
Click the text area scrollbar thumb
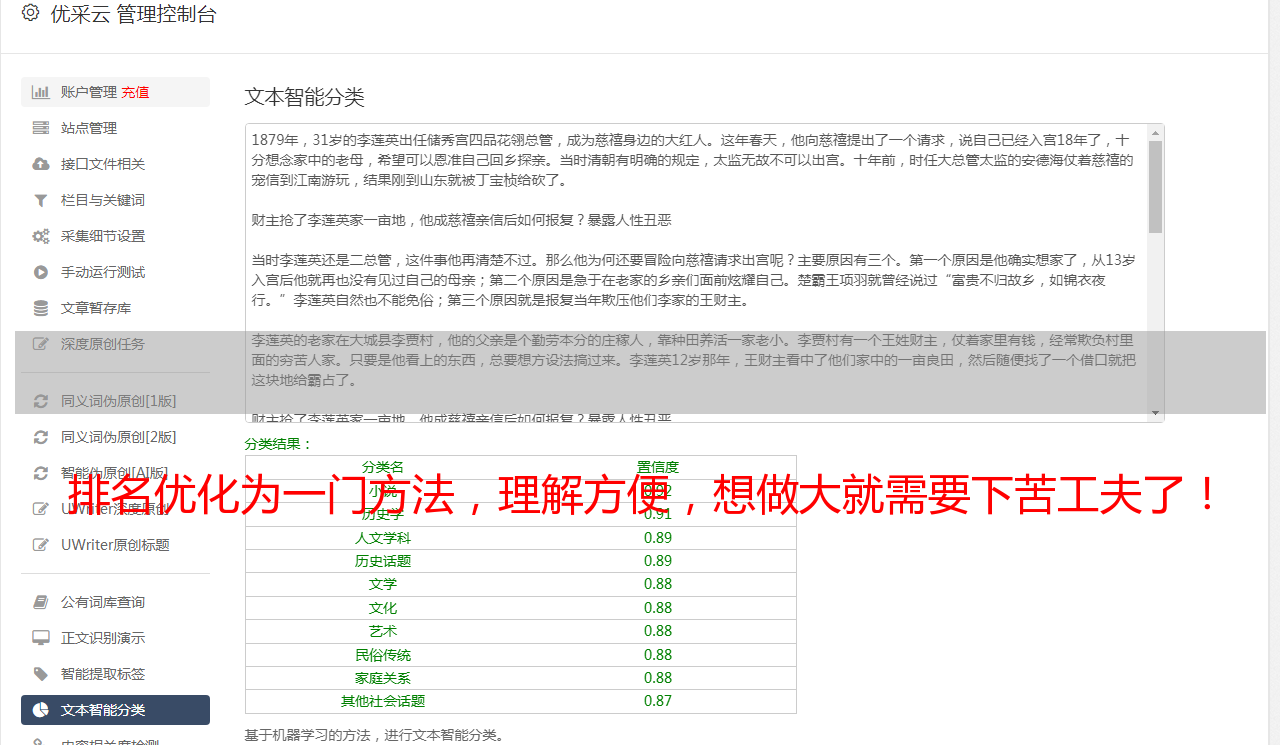pos(1155,186)
